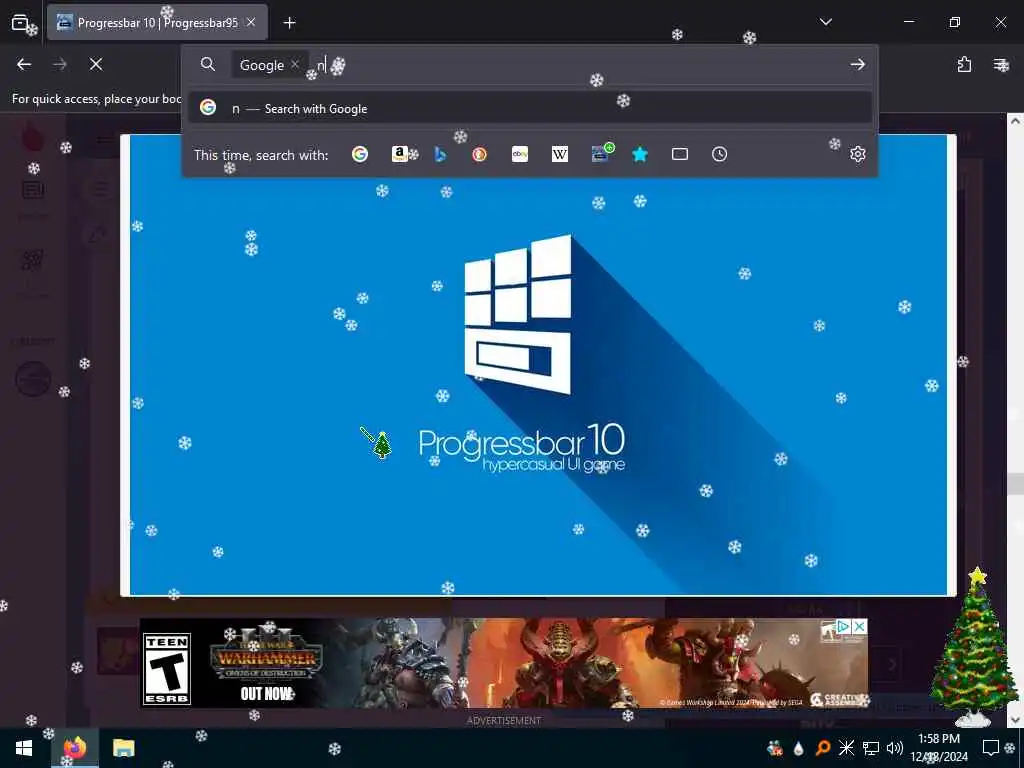Search with DuckDuckGo engine icon
1024x768 pixels.
(479, 154)
